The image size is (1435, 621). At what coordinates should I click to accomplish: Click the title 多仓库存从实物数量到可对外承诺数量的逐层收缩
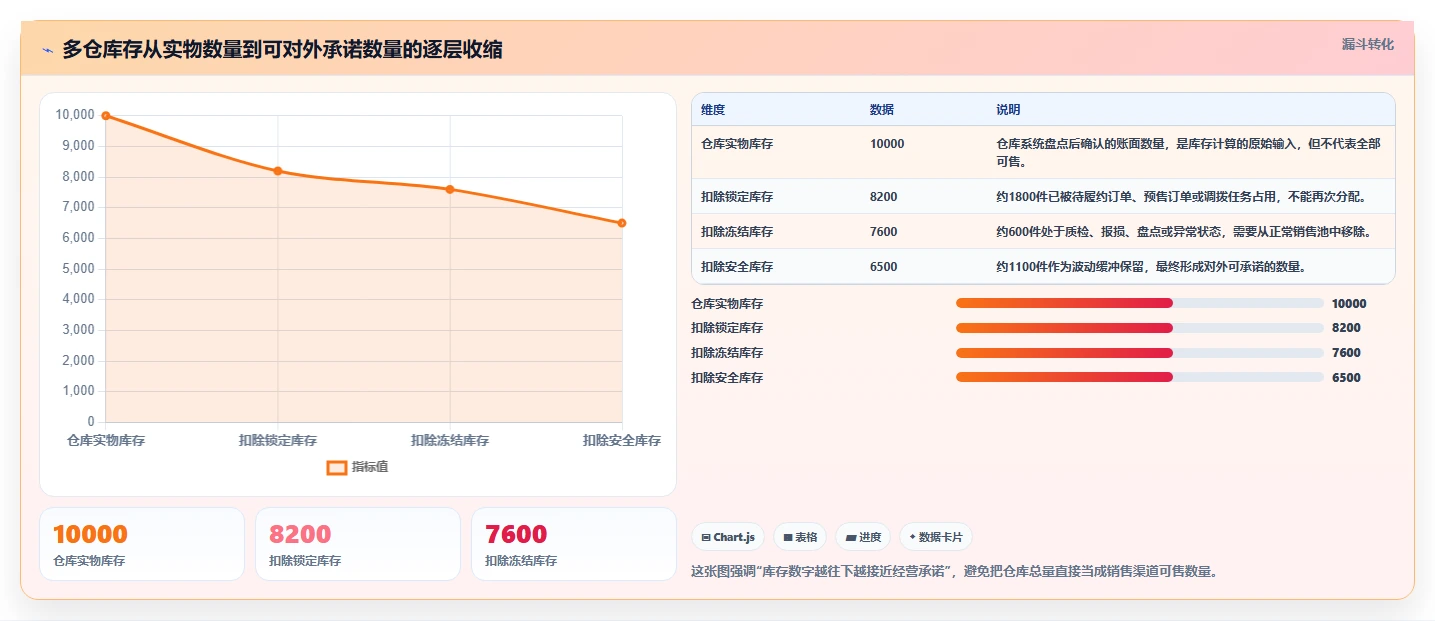(283, 50)
